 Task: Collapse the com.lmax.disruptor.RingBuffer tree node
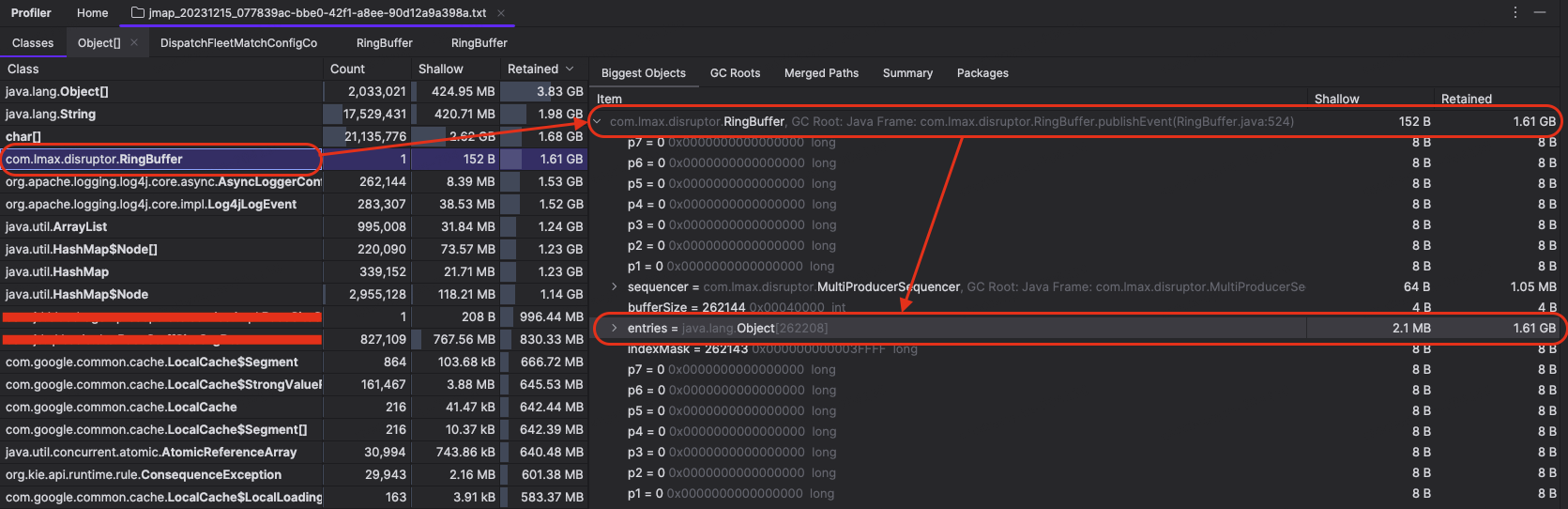pos(597,121)
